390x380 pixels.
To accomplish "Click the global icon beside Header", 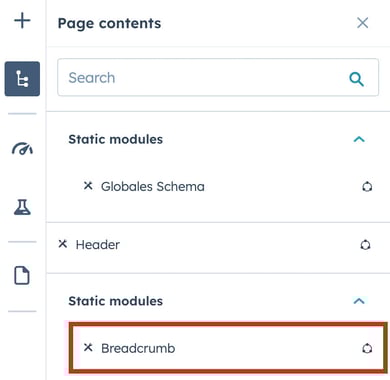I will coord(365,245).
